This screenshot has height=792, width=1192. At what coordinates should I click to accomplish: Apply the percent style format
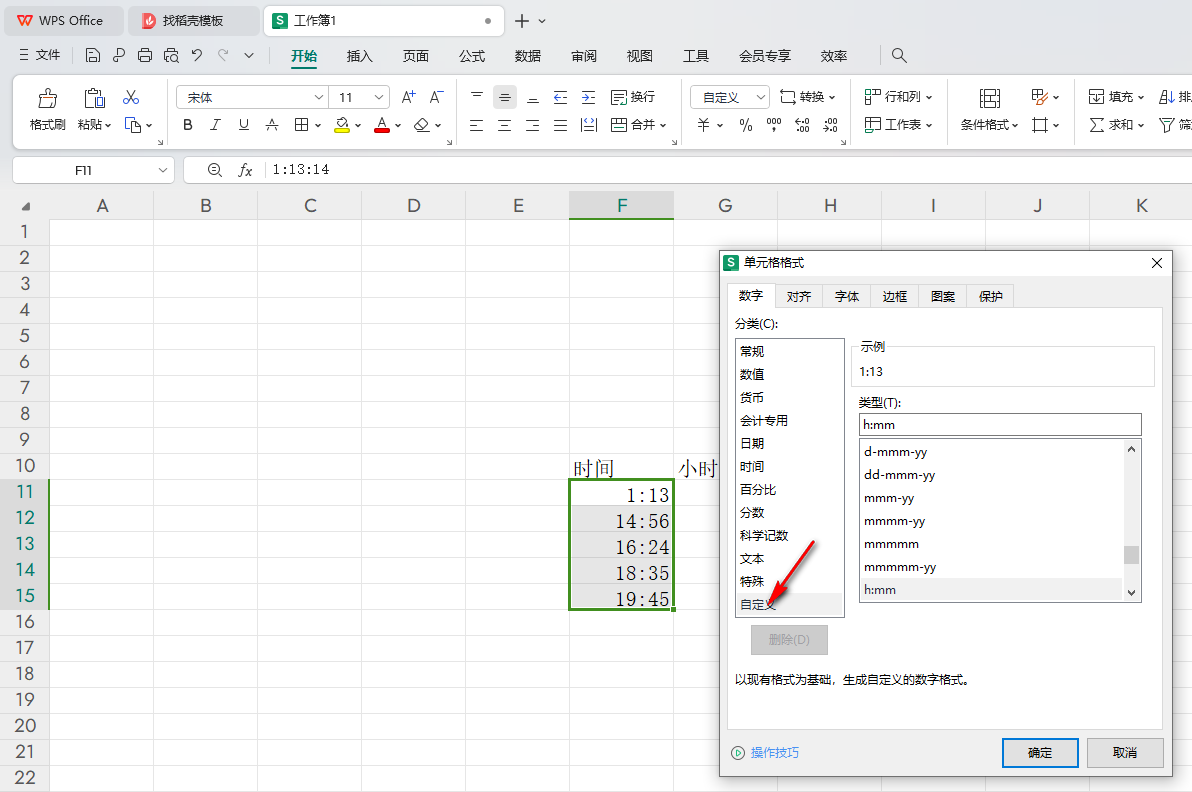(x=745, y=125)
